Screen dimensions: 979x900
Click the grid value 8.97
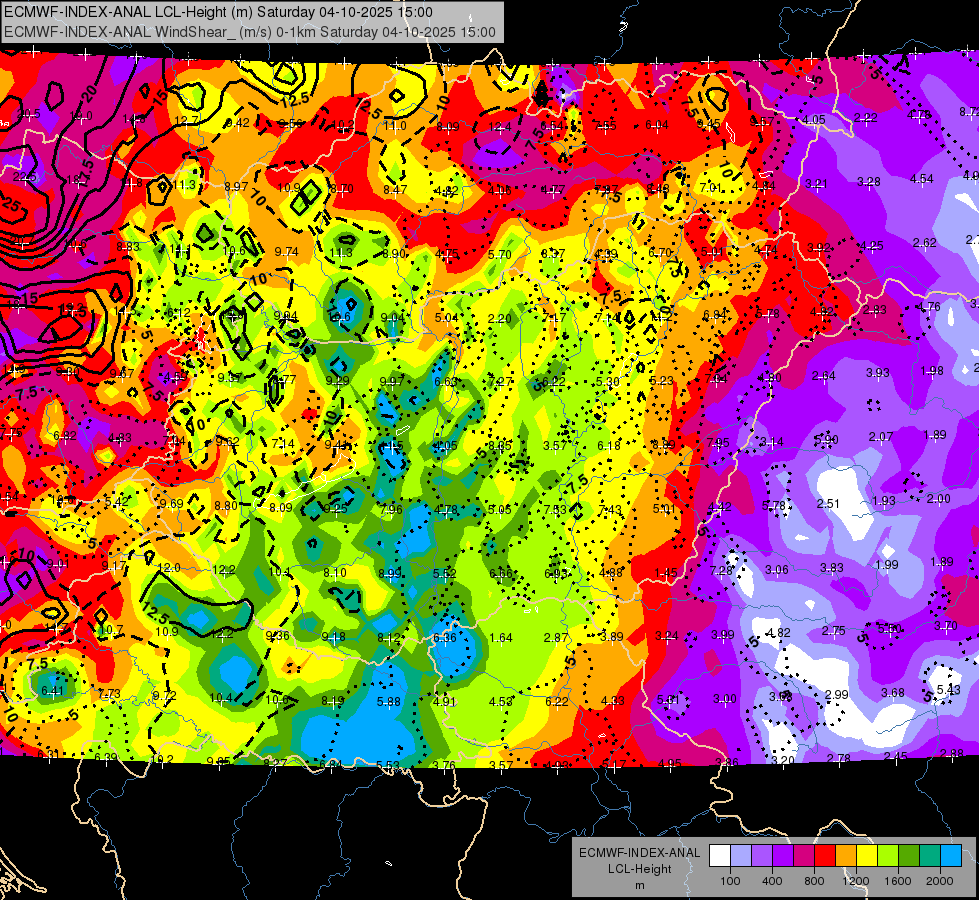236,186
